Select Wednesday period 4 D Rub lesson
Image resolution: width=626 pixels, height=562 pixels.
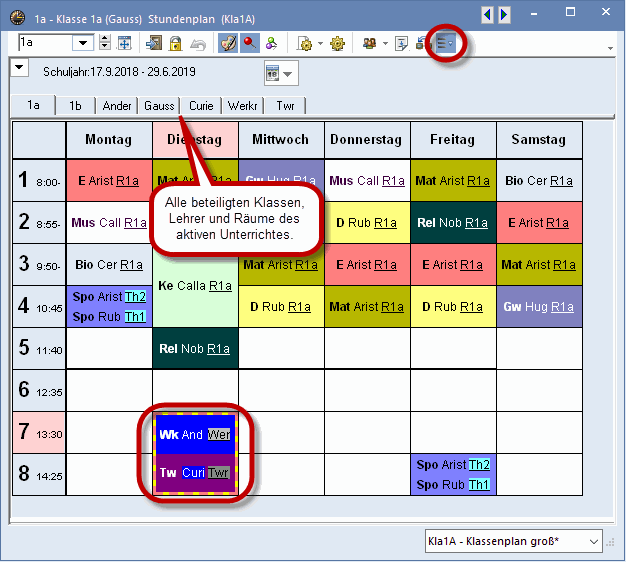coord(281,307)
